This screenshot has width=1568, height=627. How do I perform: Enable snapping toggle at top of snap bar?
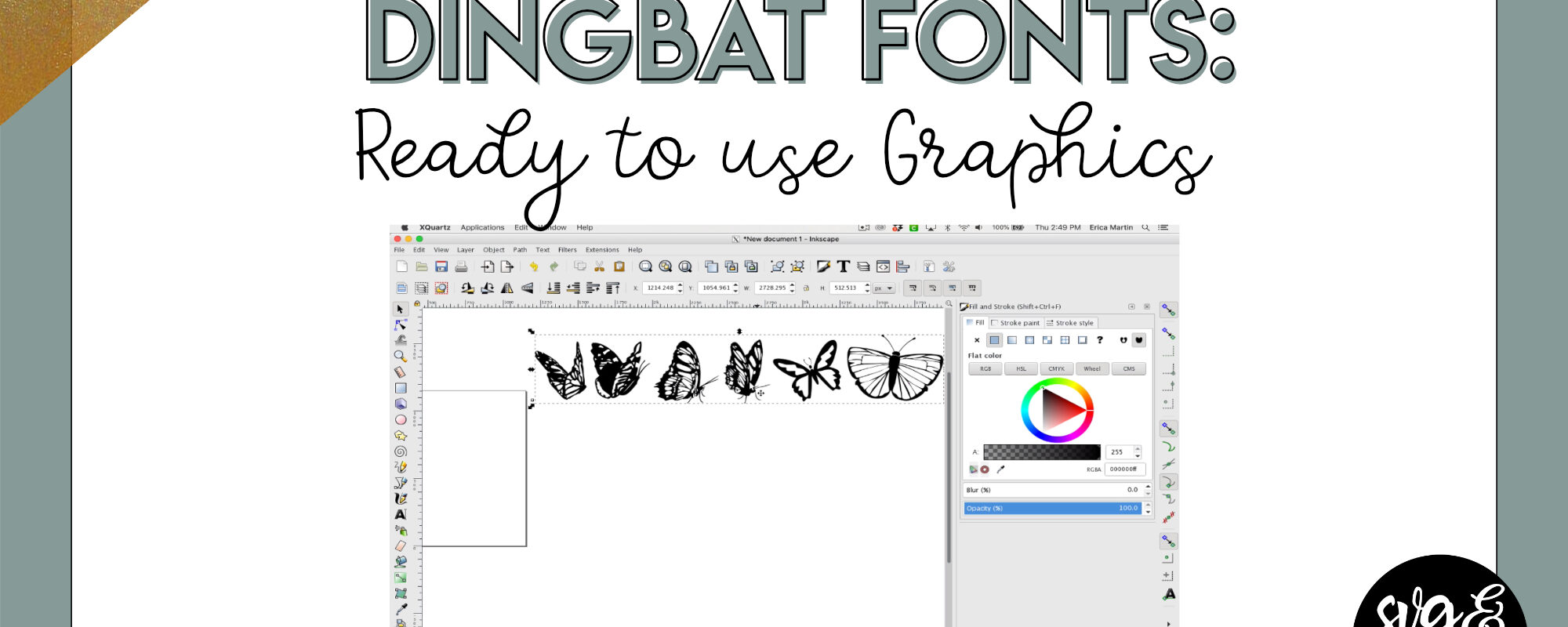tap(1168, 310)
